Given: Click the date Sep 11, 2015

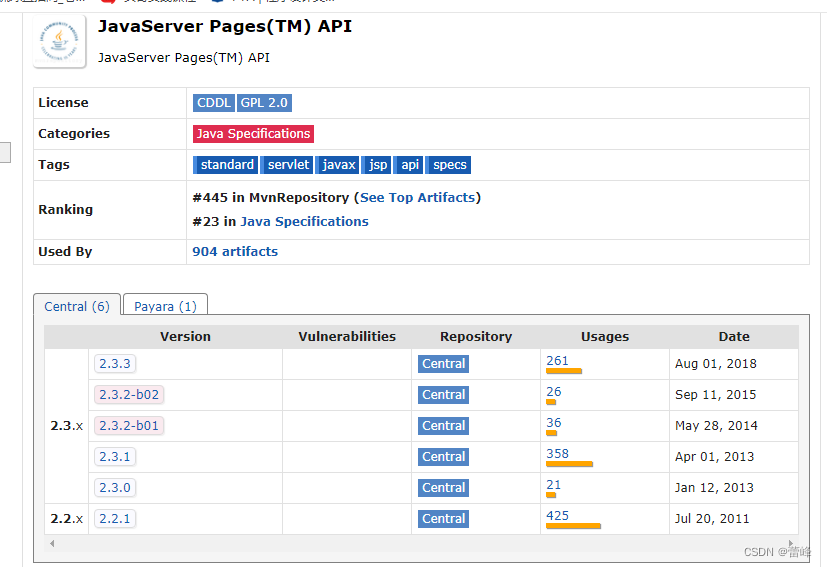Looking at the screenshot, I should click(716, 395).
